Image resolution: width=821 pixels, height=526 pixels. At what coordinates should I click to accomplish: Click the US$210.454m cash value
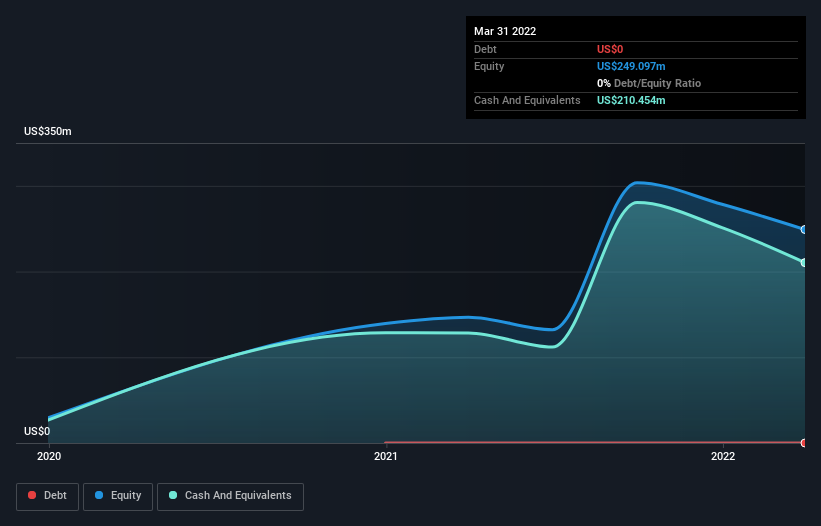(631, 100)
